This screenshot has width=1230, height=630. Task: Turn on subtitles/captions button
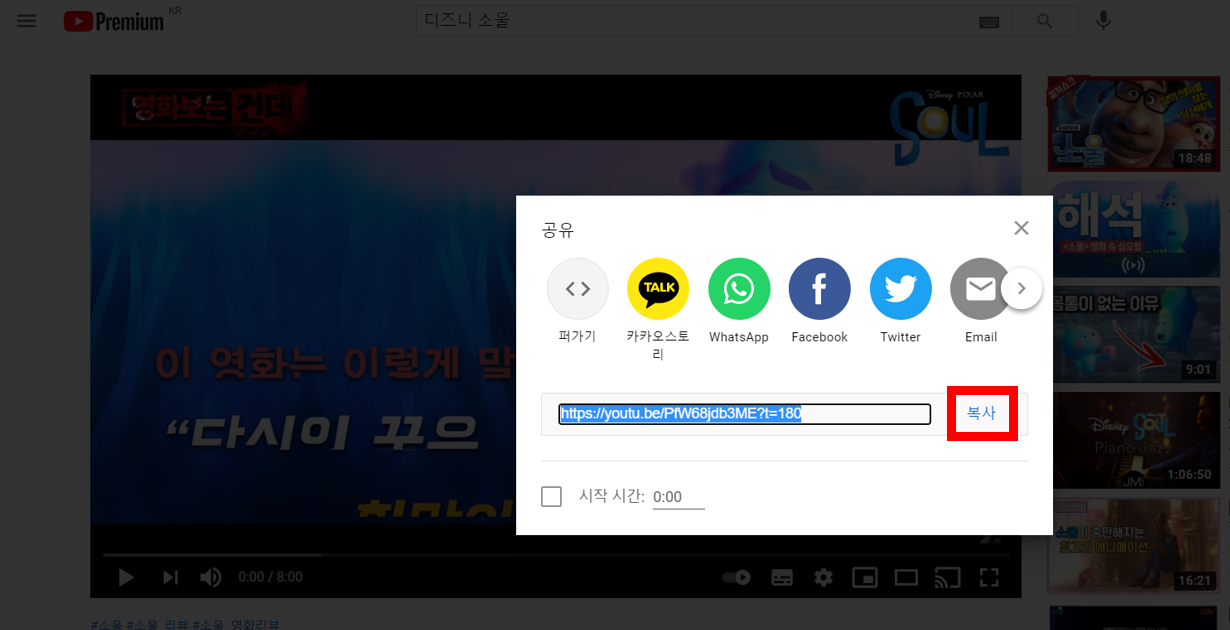(782, 577)
